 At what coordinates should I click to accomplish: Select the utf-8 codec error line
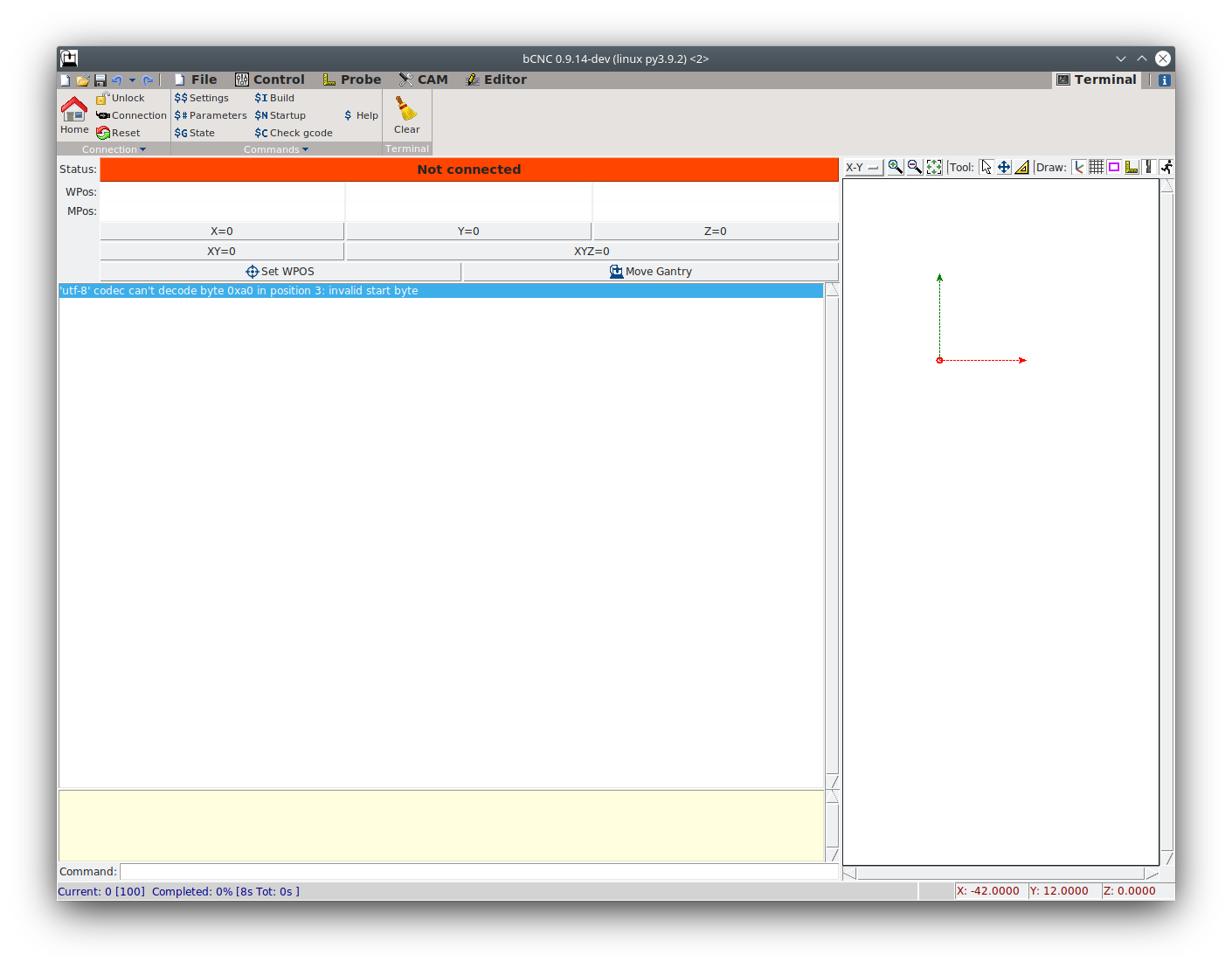441,291
